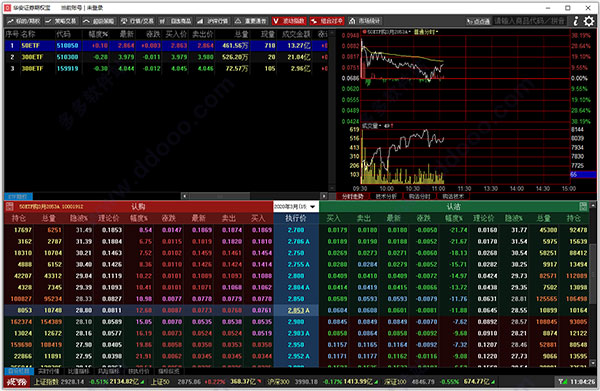This screenshot has height=391, width=600.
Task: Click toolbar button with warning triangle icon
Action: [x=250, y=21]
